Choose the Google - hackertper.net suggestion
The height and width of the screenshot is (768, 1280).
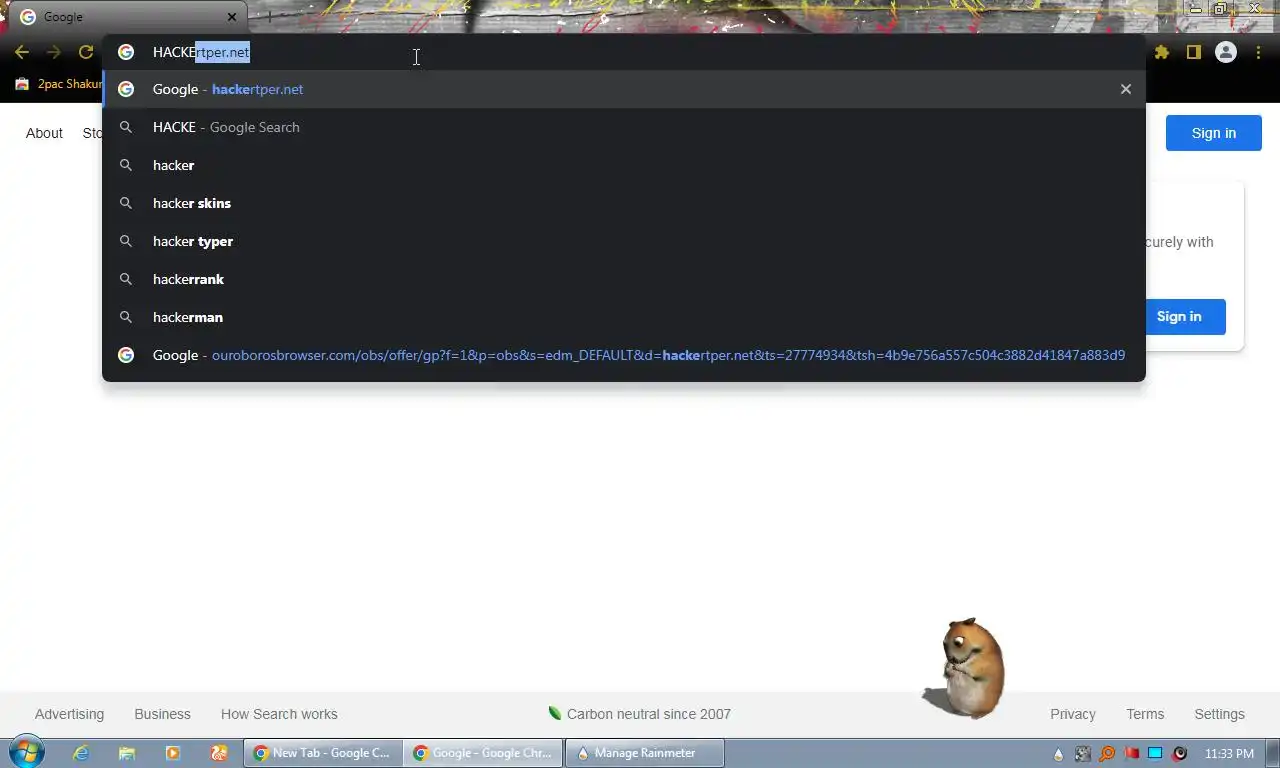[x=624, y=89]
